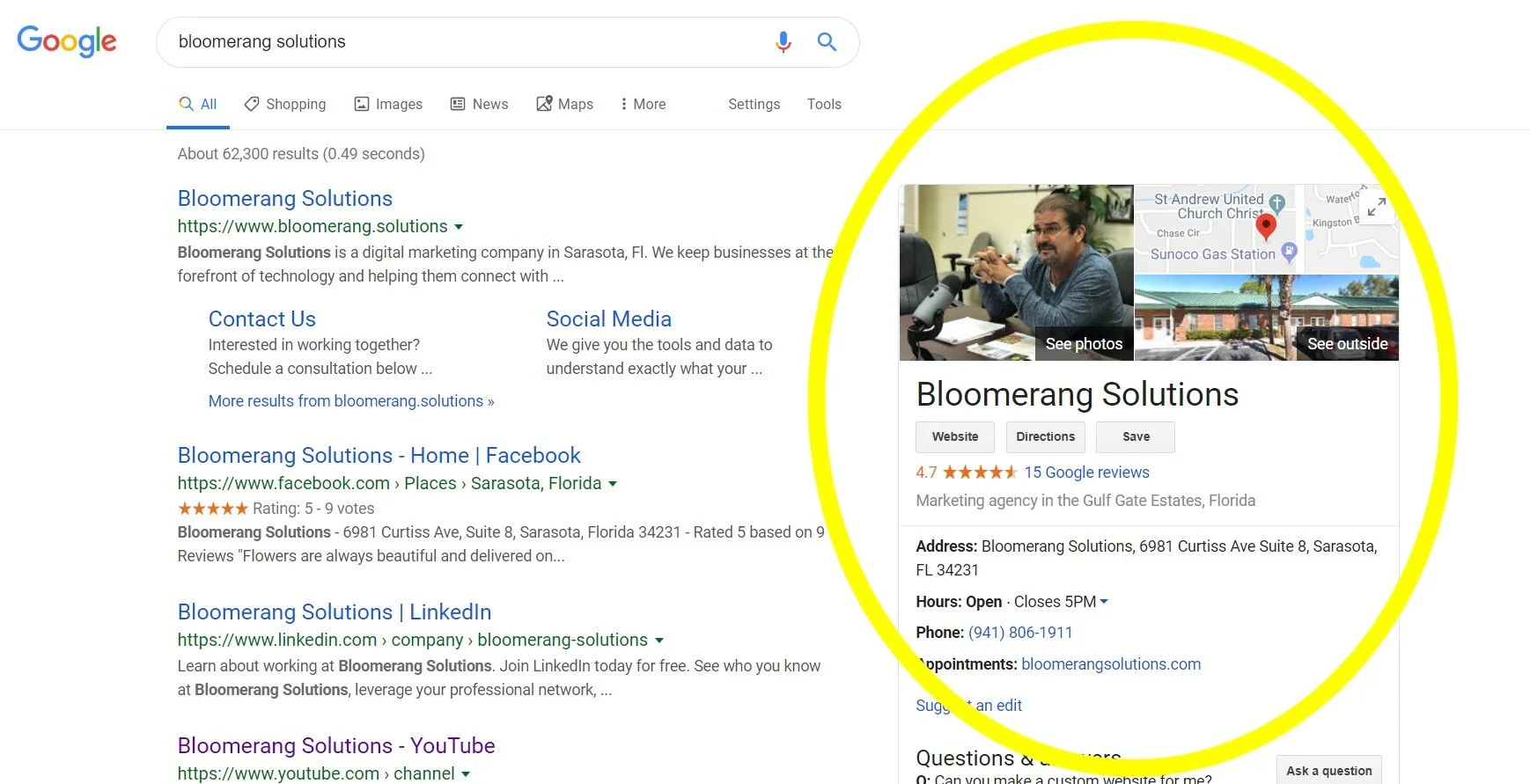Open the Social Media sitelink
1530x784 pixels.
(x=609, y=319)
